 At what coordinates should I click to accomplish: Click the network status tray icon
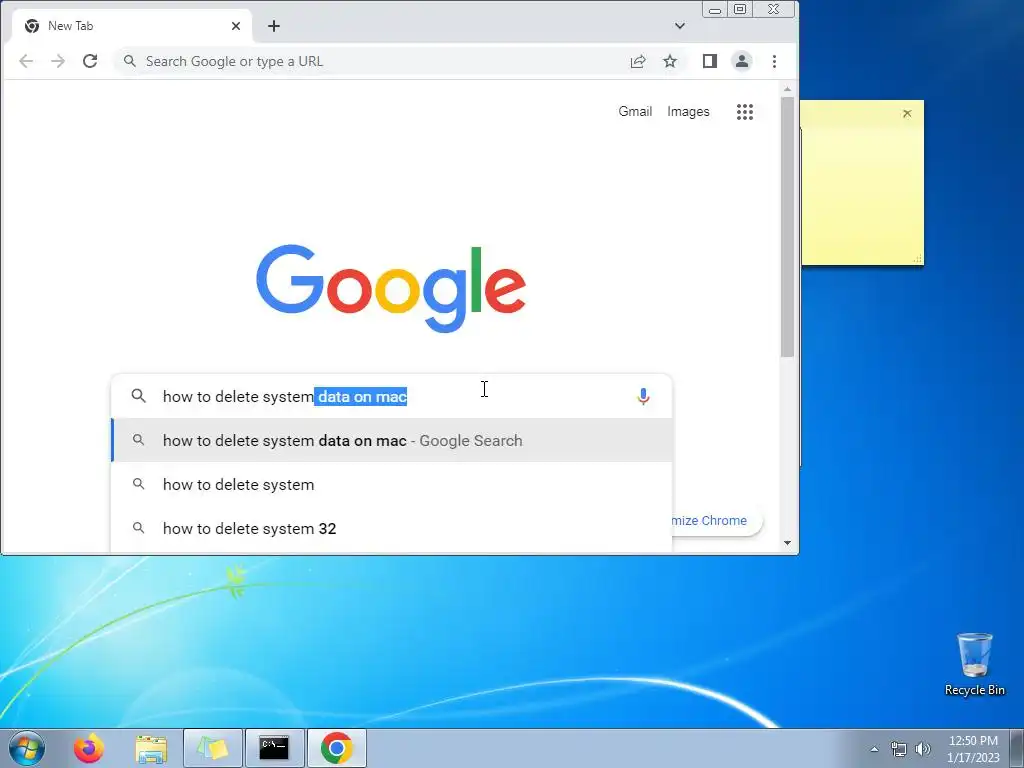coord(899,749)
